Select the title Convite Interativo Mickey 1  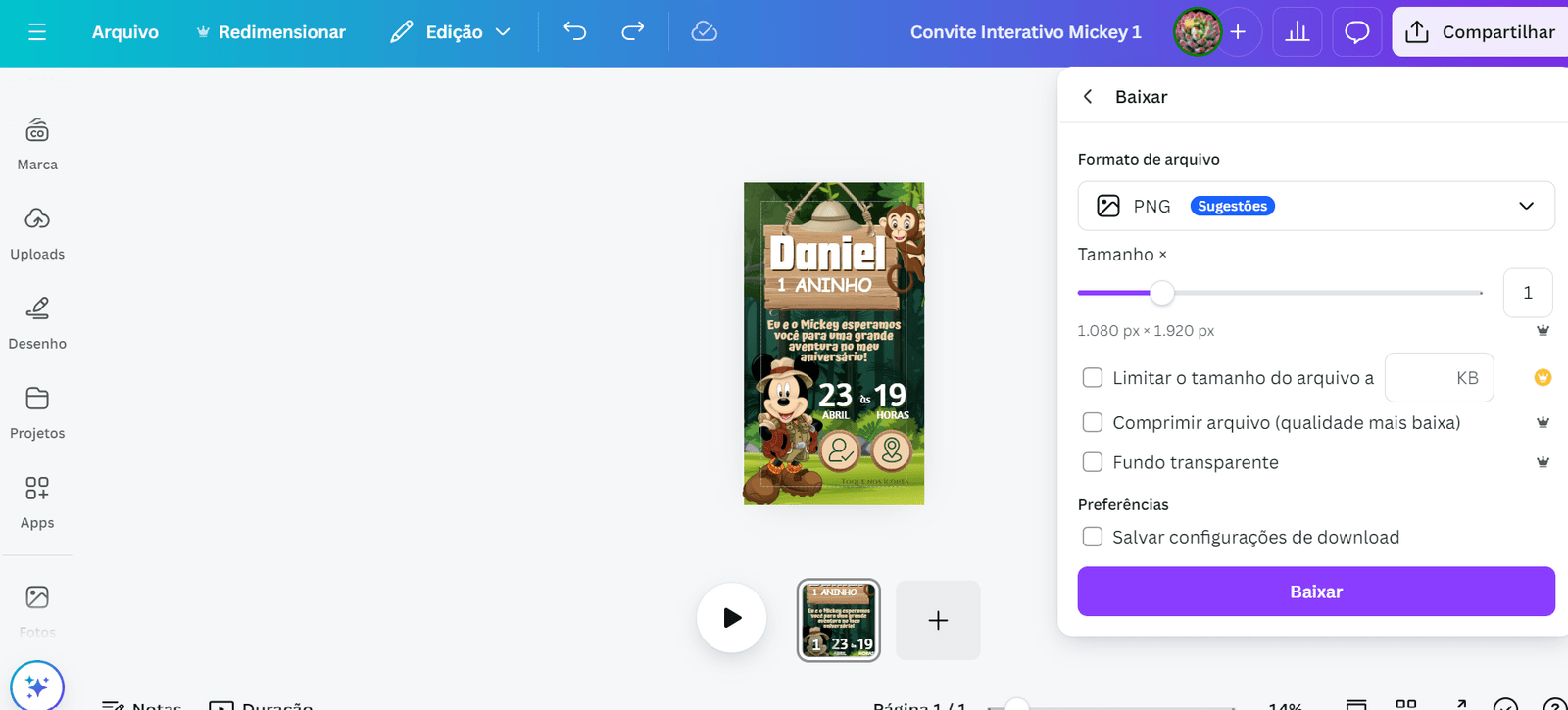[1026, 32]
